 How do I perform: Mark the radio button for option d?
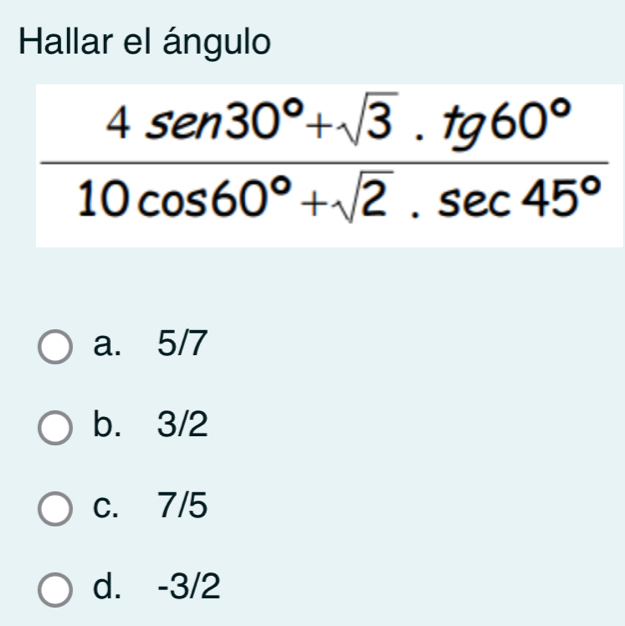click(x=56, y=587)
